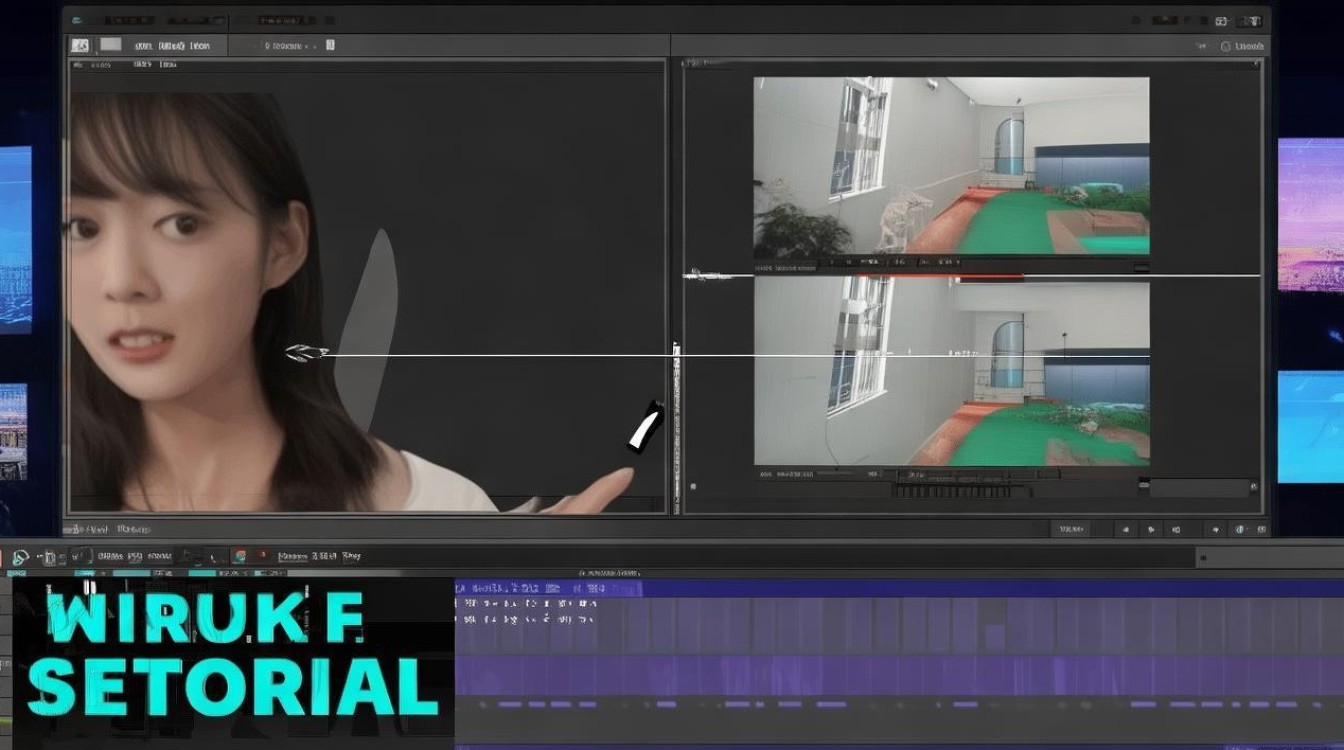Click the right arrow icon below the preview panel
This screenshot has width=1344, height=750.
(x=1215, y=530)
